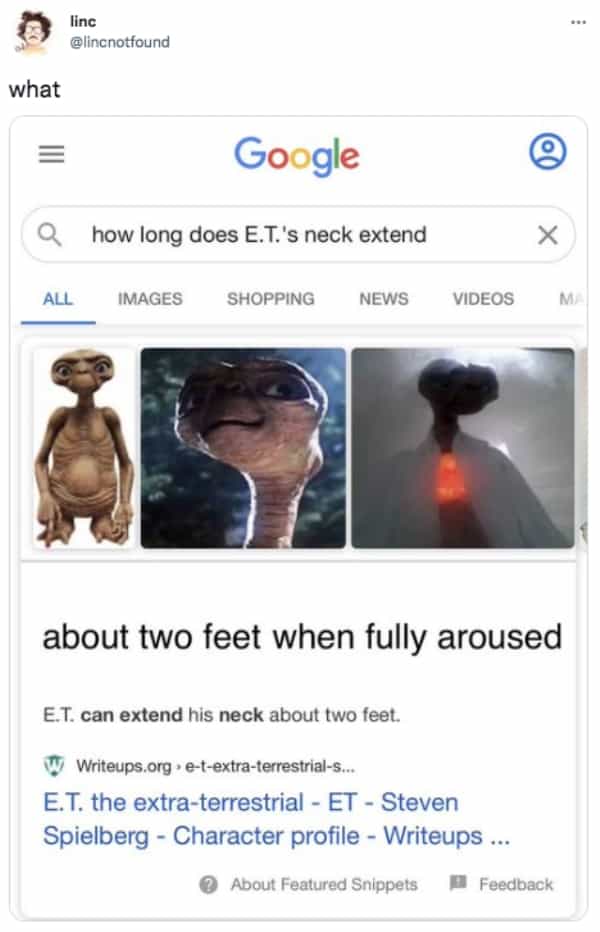The height and width of the screenshot is (932, 600).
Task: Clear the search query with X
Action: click(548, 235)
